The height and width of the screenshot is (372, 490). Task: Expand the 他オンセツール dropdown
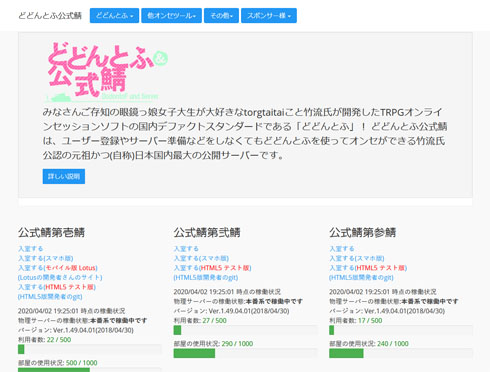point(171,16)
